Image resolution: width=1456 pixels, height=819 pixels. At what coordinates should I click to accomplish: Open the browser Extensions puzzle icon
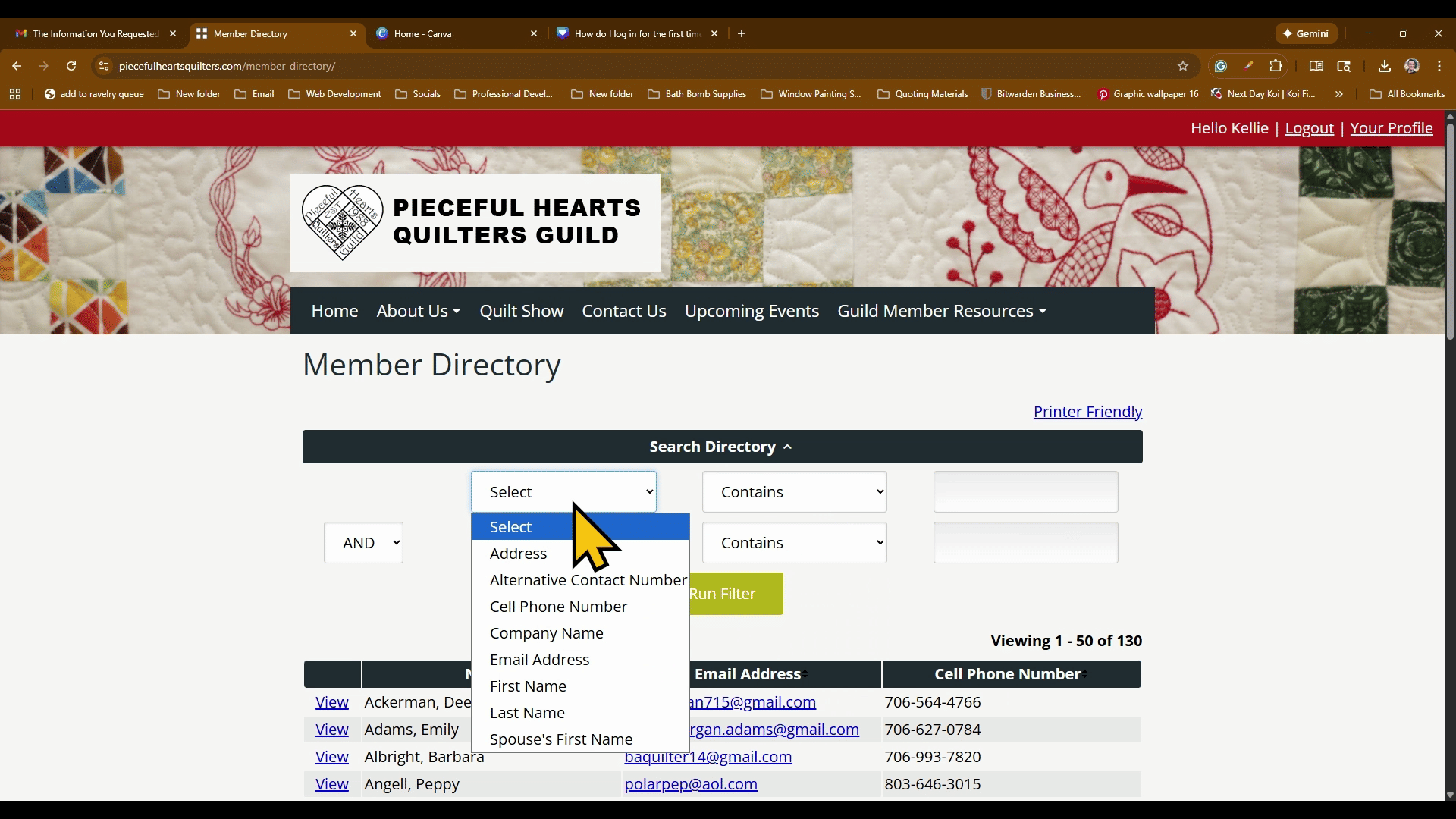click(1276, 66)
